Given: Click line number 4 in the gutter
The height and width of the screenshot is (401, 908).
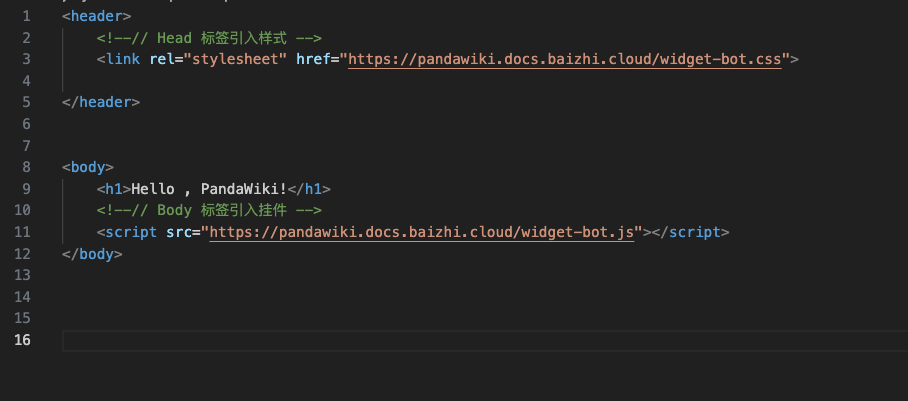Looking at the screenshot, I should pyautogui.click(x=26, y=81).
